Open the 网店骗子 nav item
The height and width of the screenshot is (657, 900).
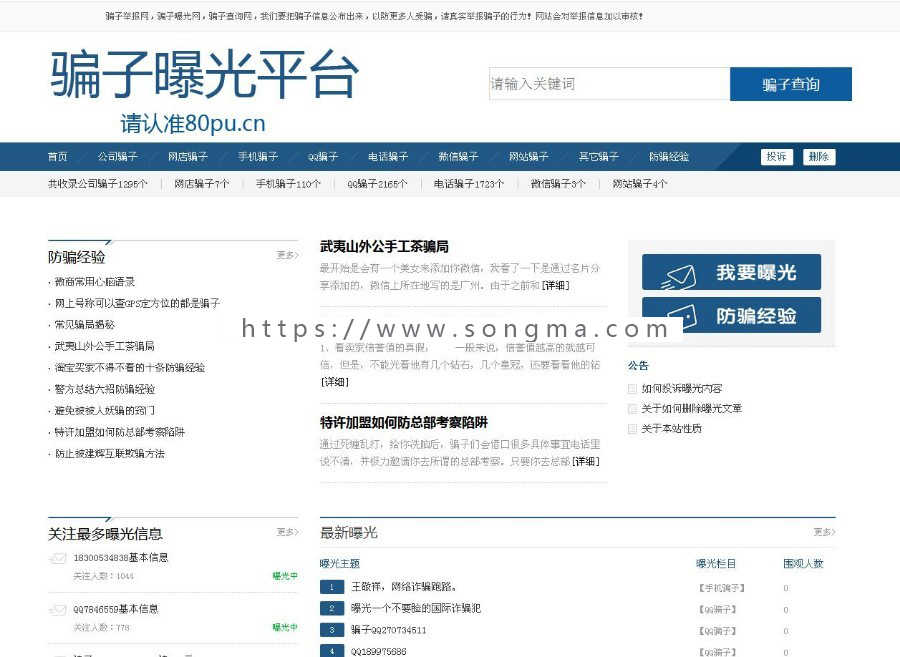[x=188, y=156]
